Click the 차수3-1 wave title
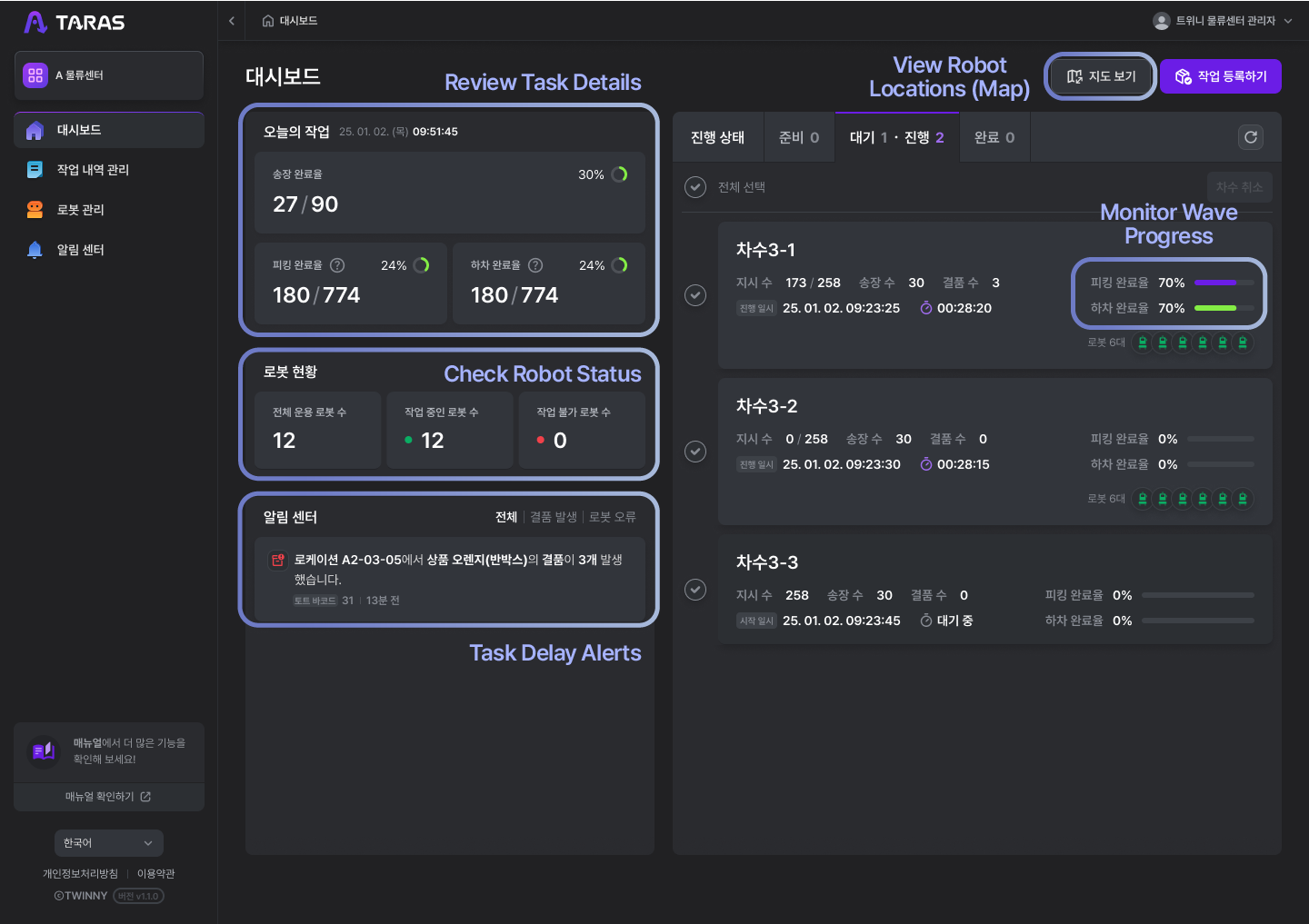 coord(765,250)
